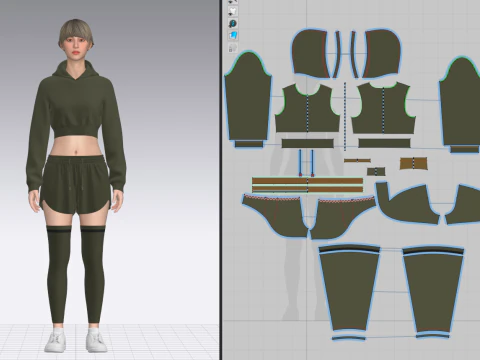Click the avatar's white sneaker on the left
480x360 pixels.
[56, 340]
